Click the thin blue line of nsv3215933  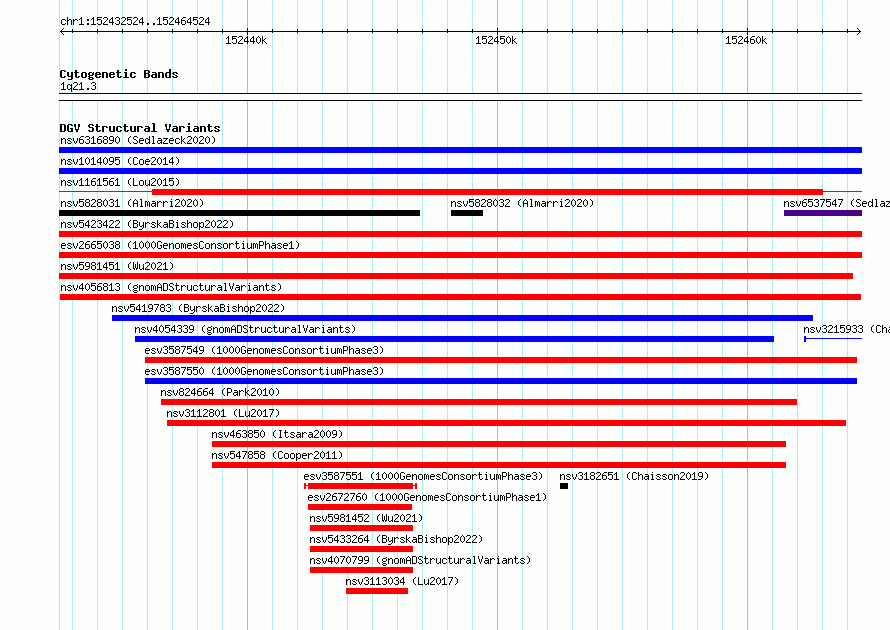[833, 339]
